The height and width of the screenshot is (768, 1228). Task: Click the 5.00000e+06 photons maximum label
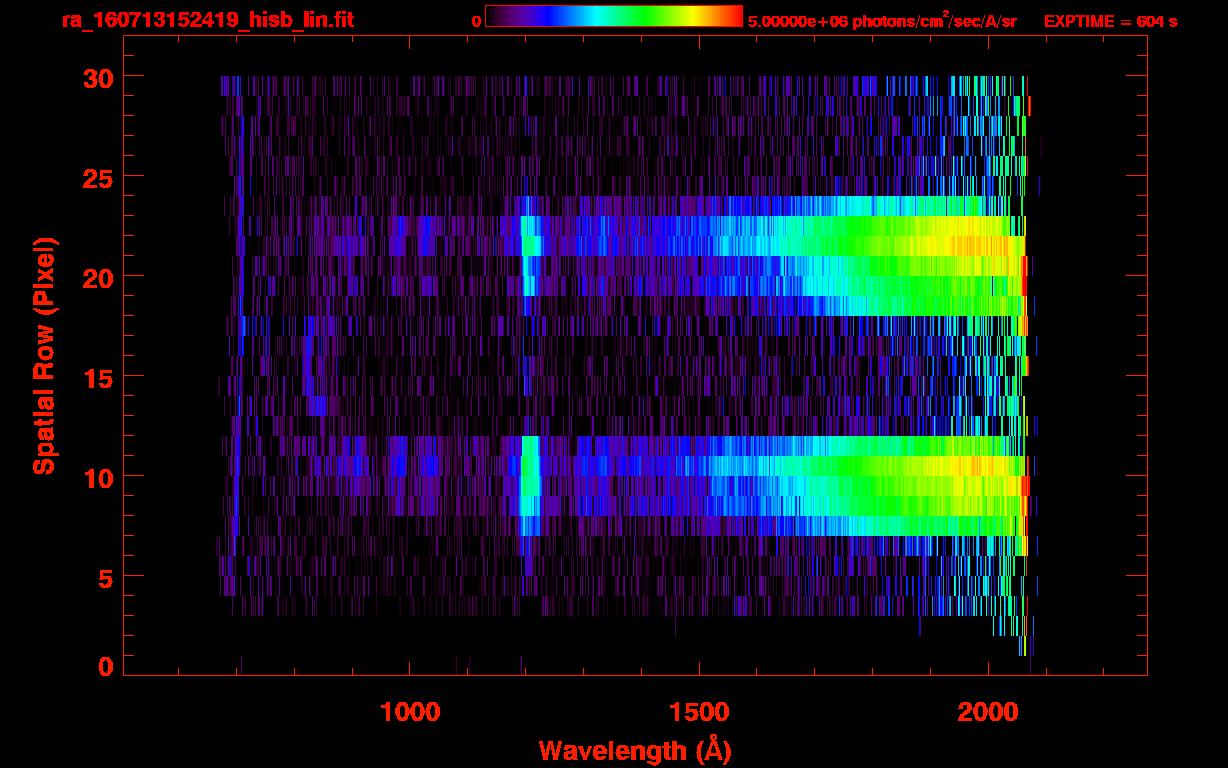coord(882,21)
